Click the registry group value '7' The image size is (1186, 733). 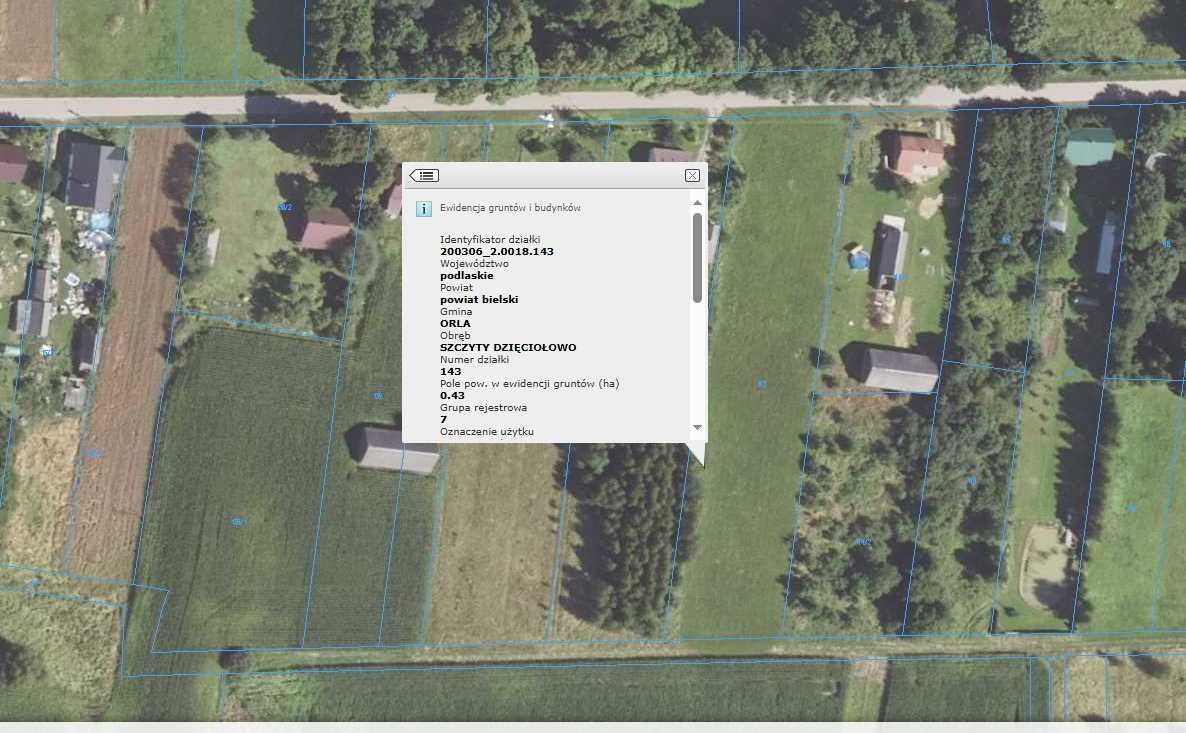pyautogui.click(x=444, y=420)
